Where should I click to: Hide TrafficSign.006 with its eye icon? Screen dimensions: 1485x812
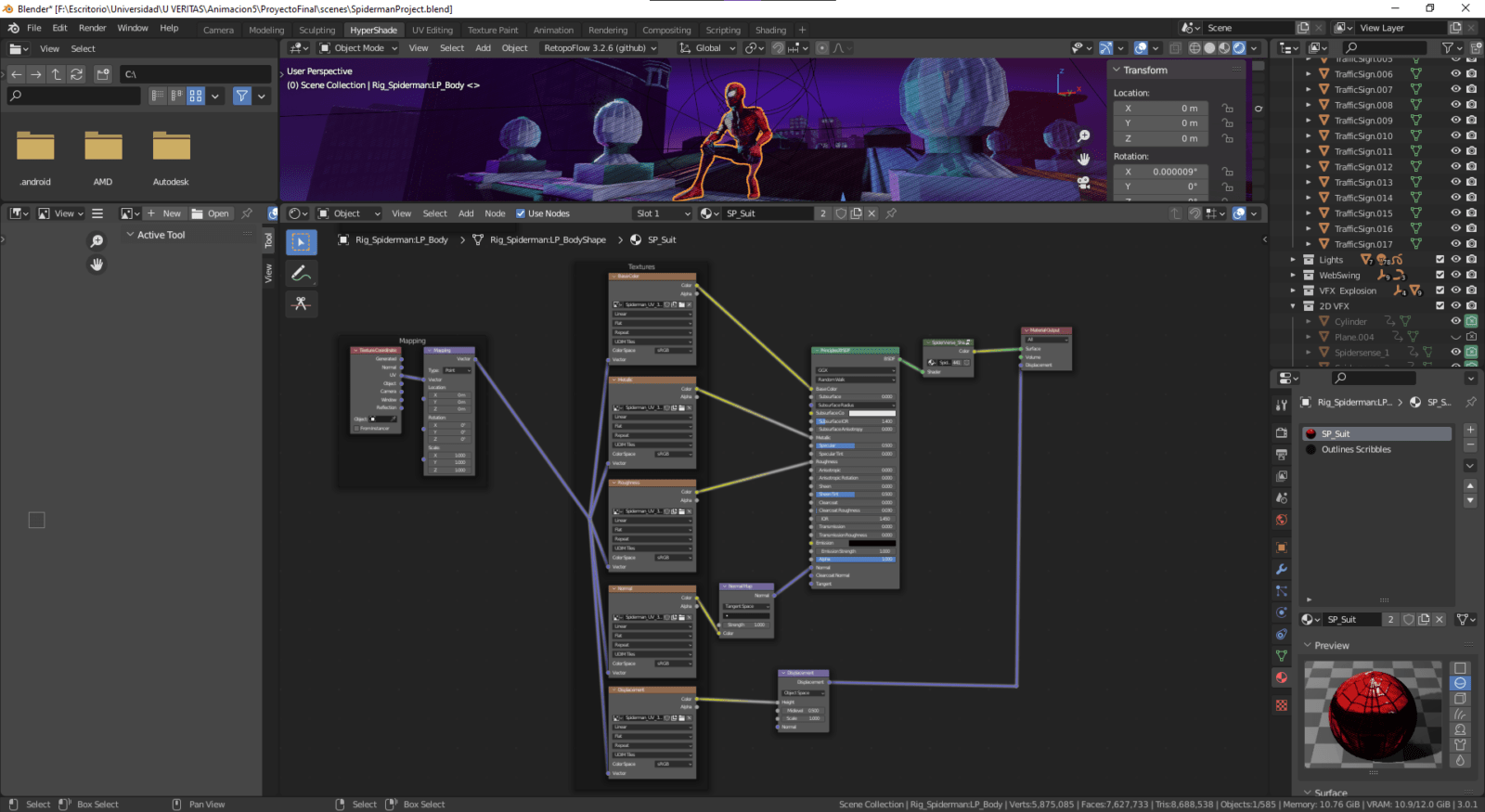click(x=1455, y=74)
